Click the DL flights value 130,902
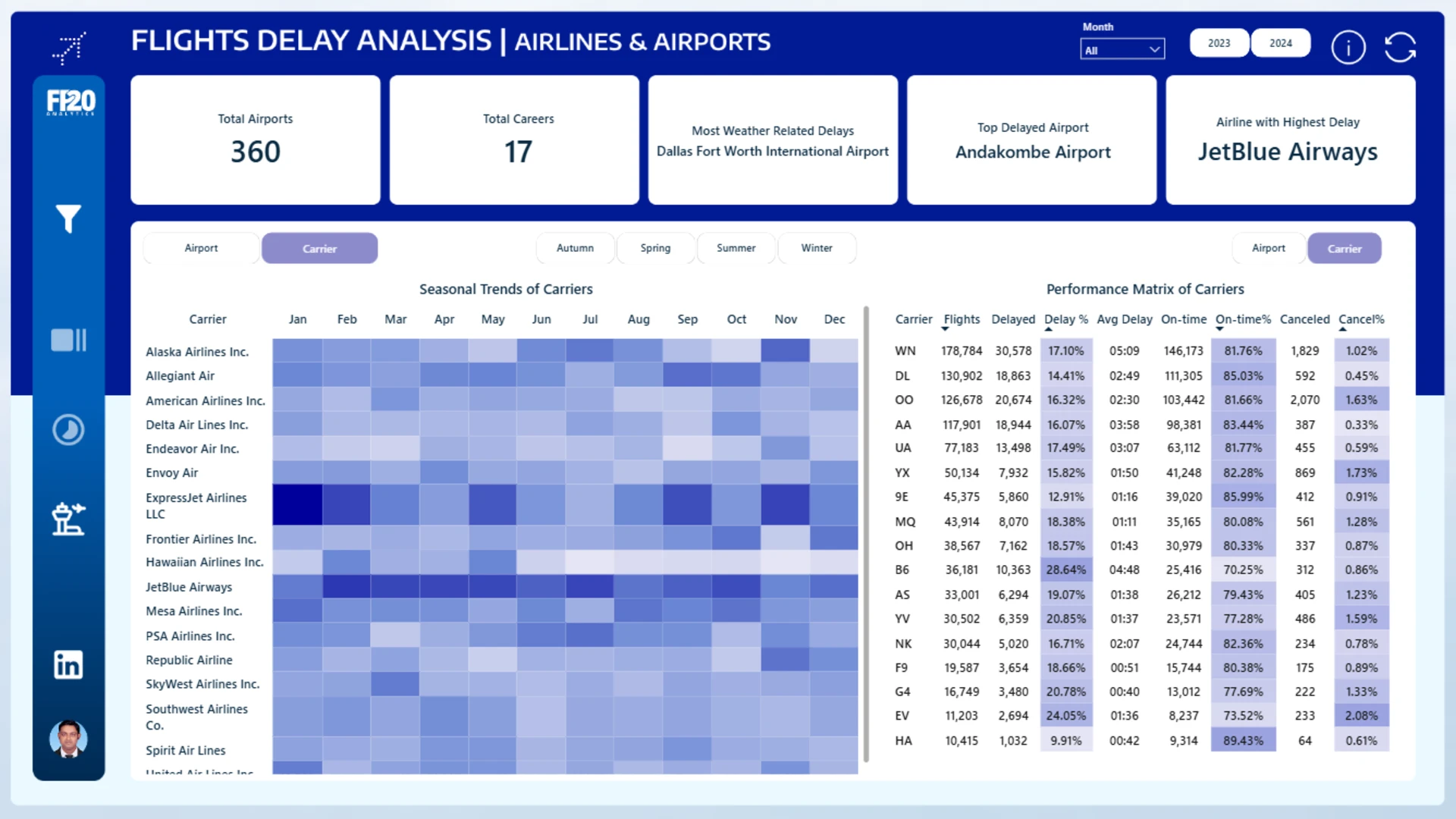The image size is (1456, 819). [x=962, y=375]
